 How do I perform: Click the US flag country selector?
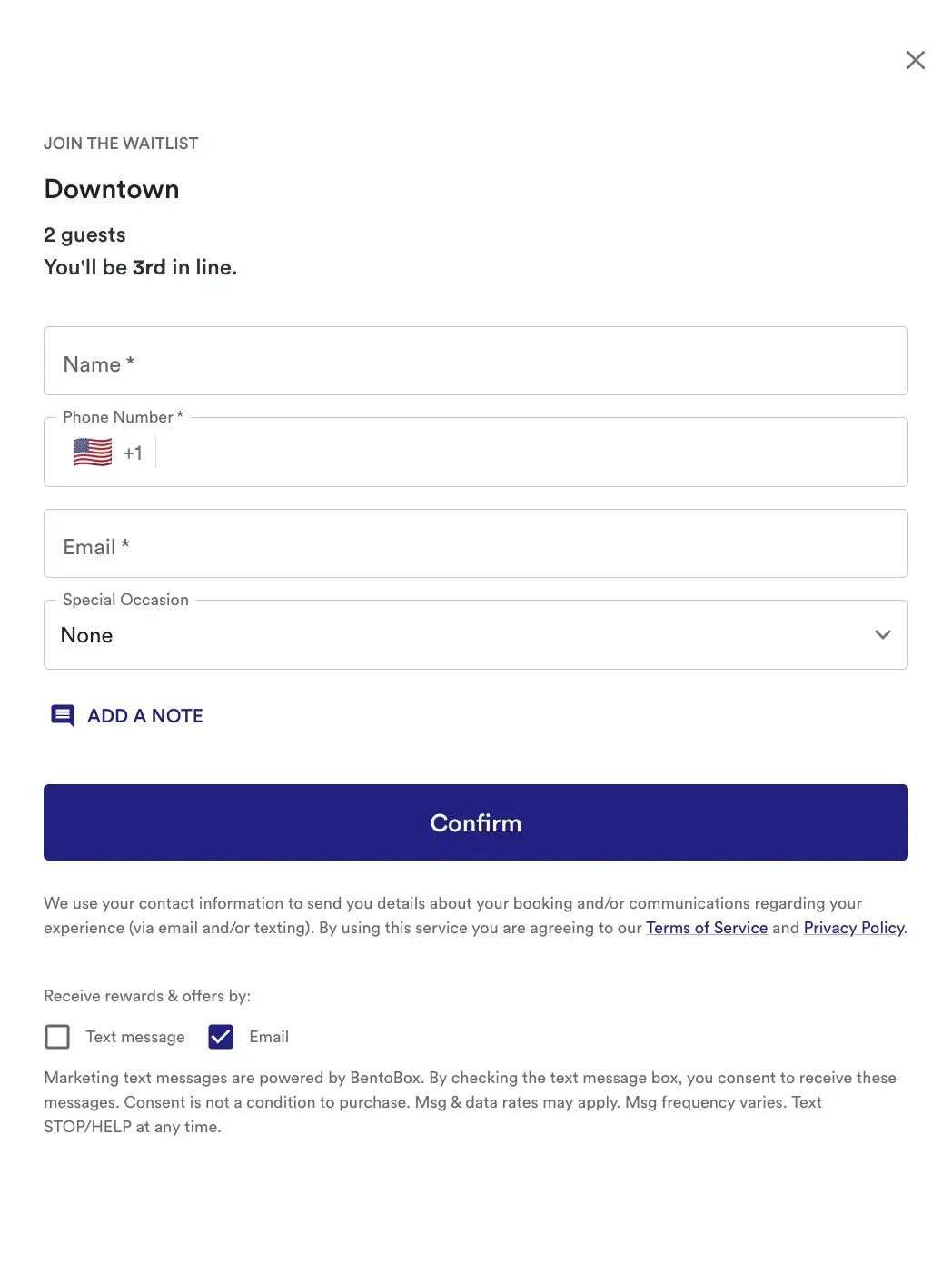tap(93, 453)
